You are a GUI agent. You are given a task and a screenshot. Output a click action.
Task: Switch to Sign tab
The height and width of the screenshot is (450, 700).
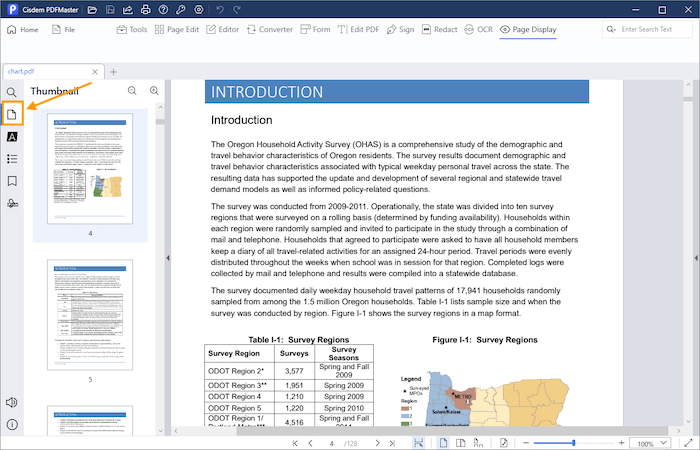(x=400, y=29)
